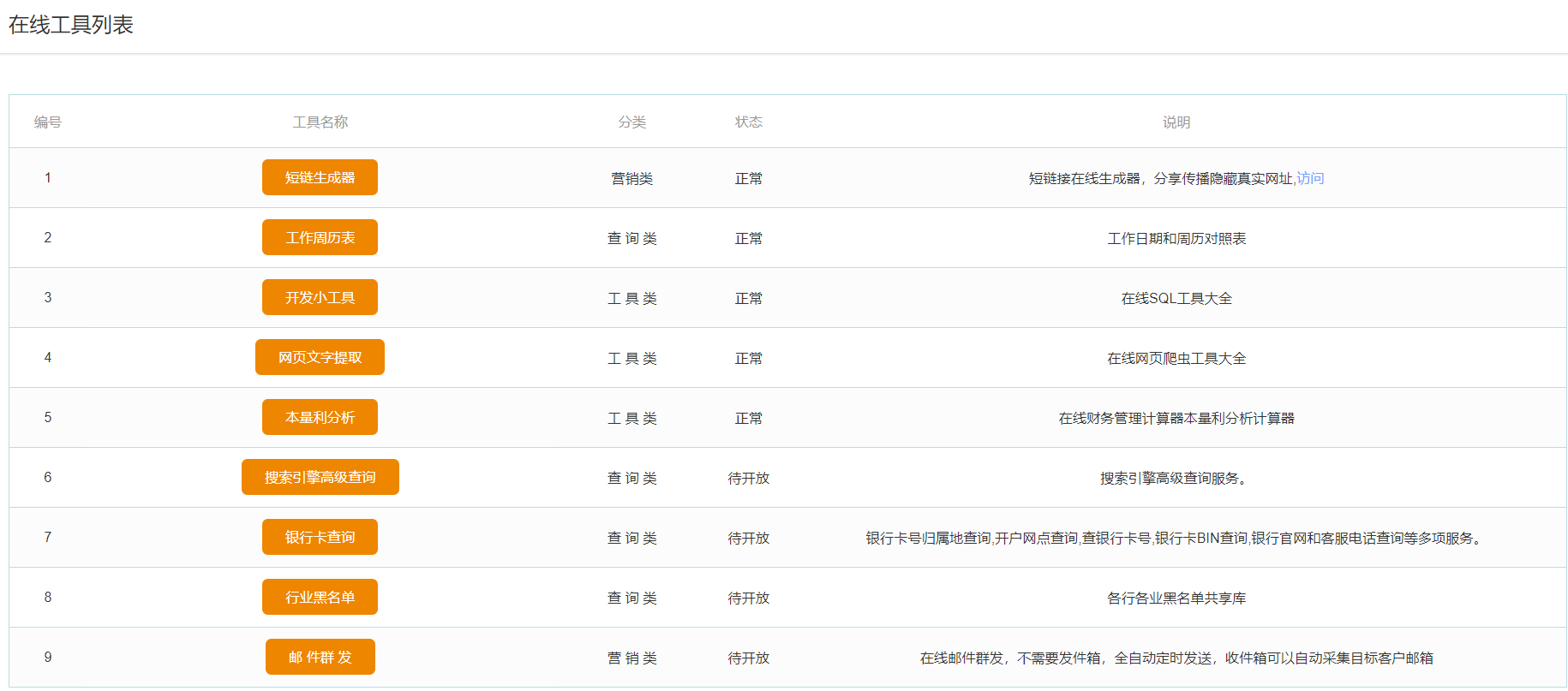Viewport: 1568px width, 691px height.
Task: Open 搜索引擎高级查询 tool button
Action: pos(320,477)
